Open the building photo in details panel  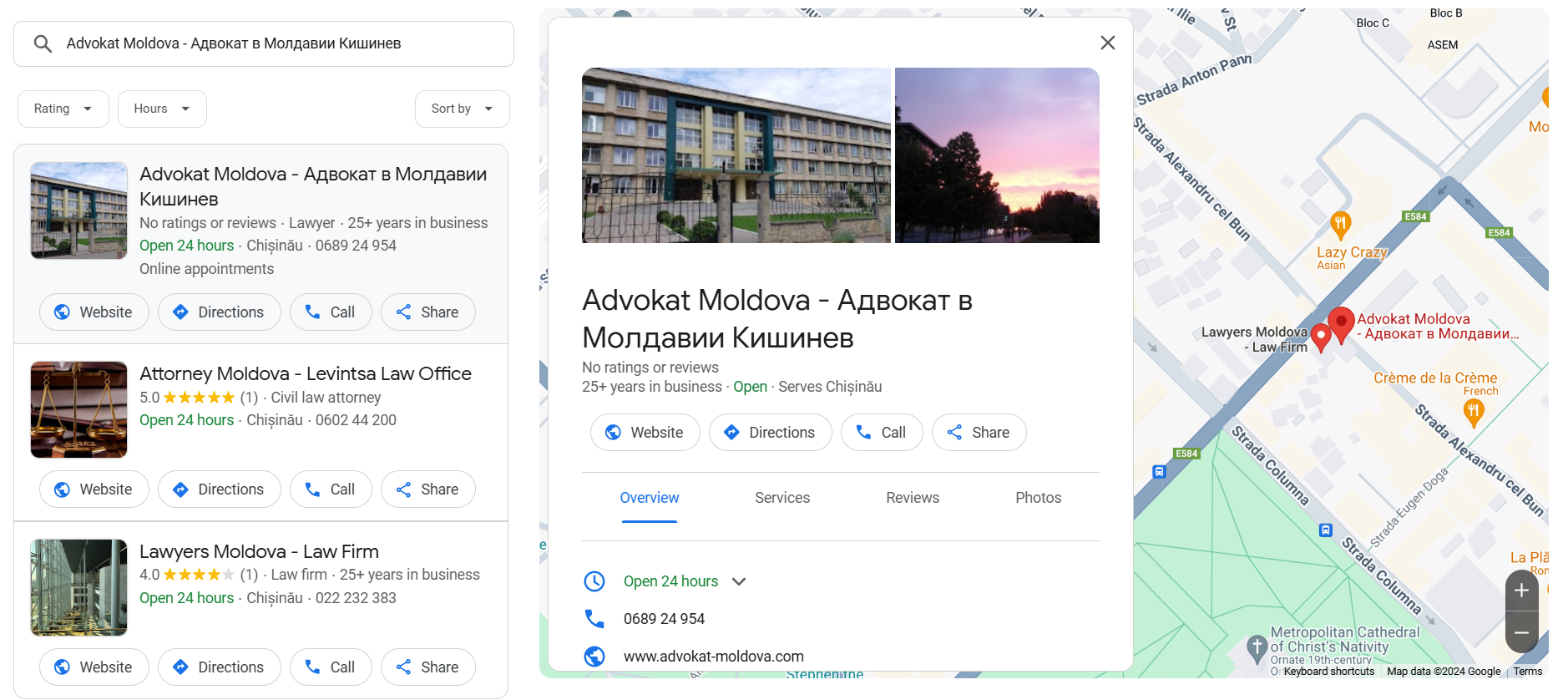click(736, 155)
